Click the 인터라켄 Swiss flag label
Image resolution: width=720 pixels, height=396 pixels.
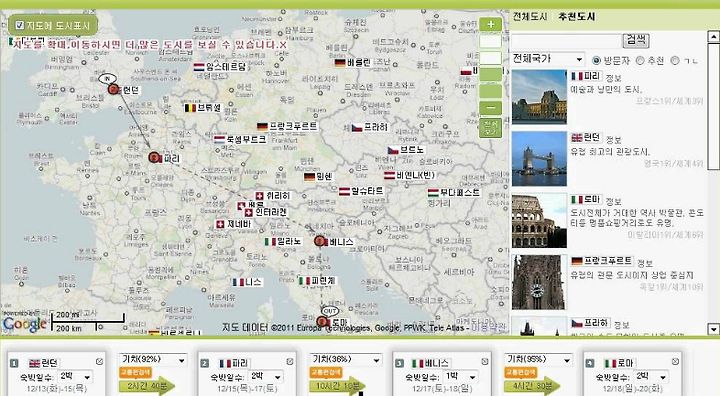pos(266,212)
